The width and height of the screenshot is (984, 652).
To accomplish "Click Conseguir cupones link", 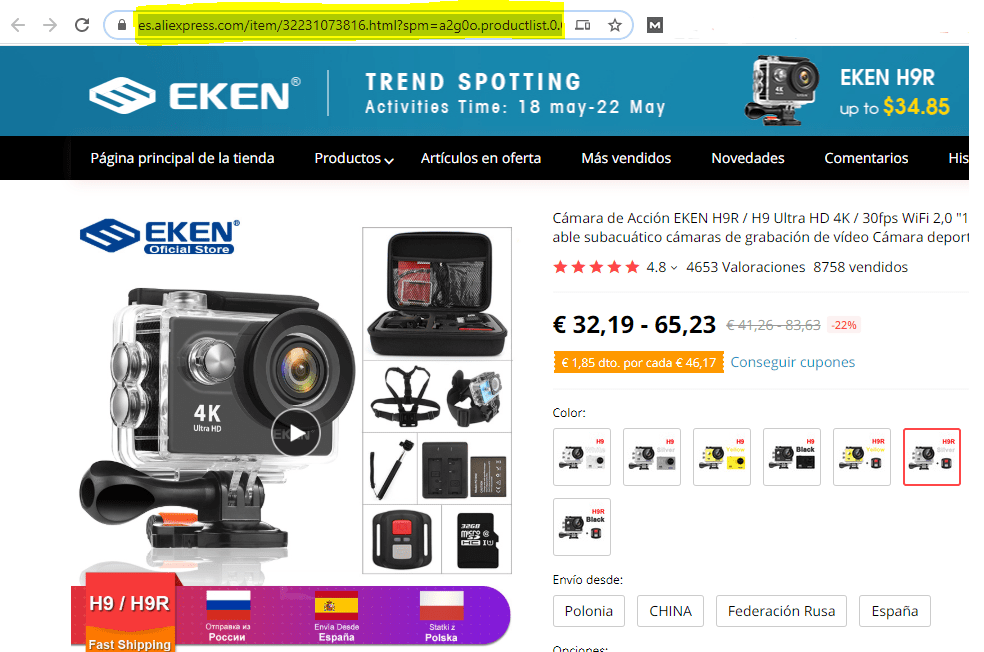I will (792, 362).
